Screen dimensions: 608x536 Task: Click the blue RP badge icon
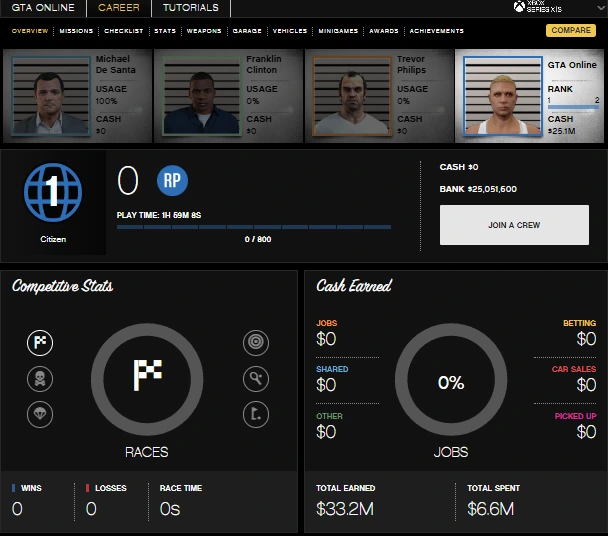(x=172, y=180)
